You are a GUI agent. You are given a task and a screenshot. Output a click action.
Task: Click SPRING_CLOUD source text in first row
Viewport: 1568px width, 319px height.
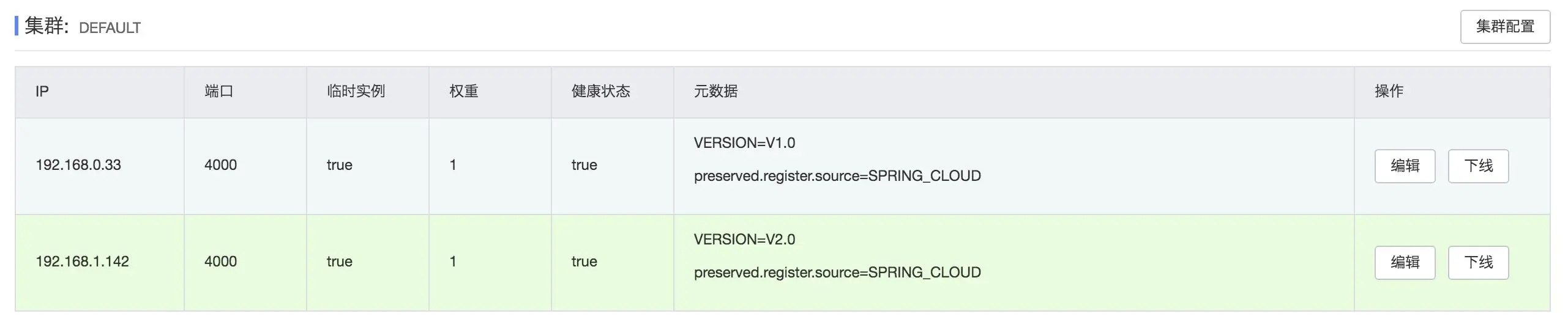pyautogui.click(x=837, y=176)
